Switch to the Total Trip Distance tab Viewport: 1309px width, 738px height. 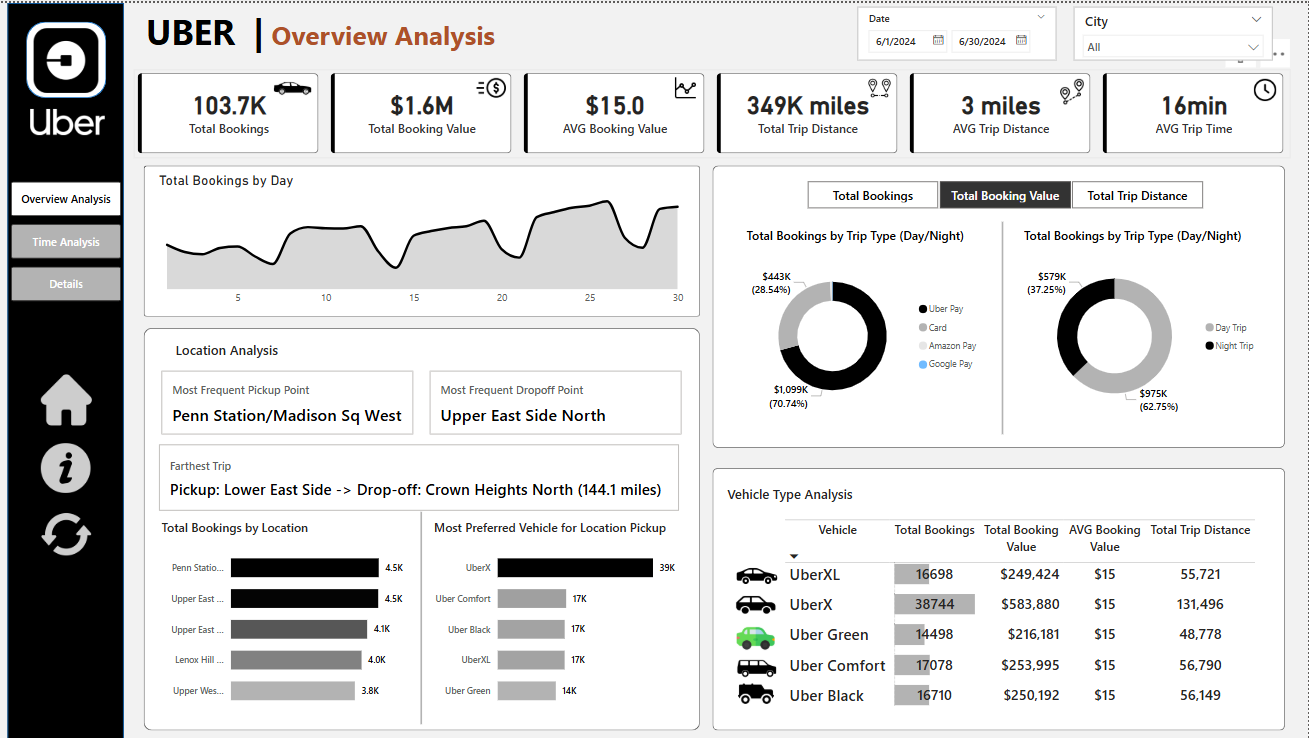coord(1137,194)
